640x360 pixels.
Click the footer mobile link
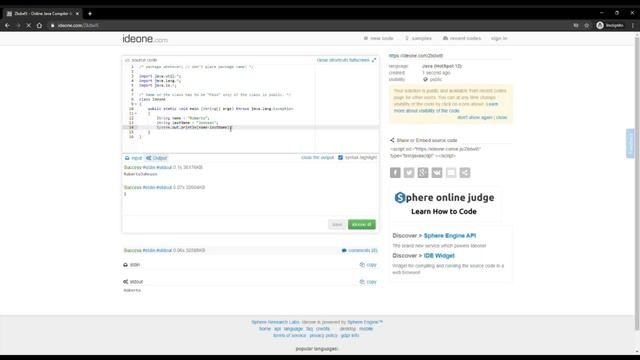366,329
